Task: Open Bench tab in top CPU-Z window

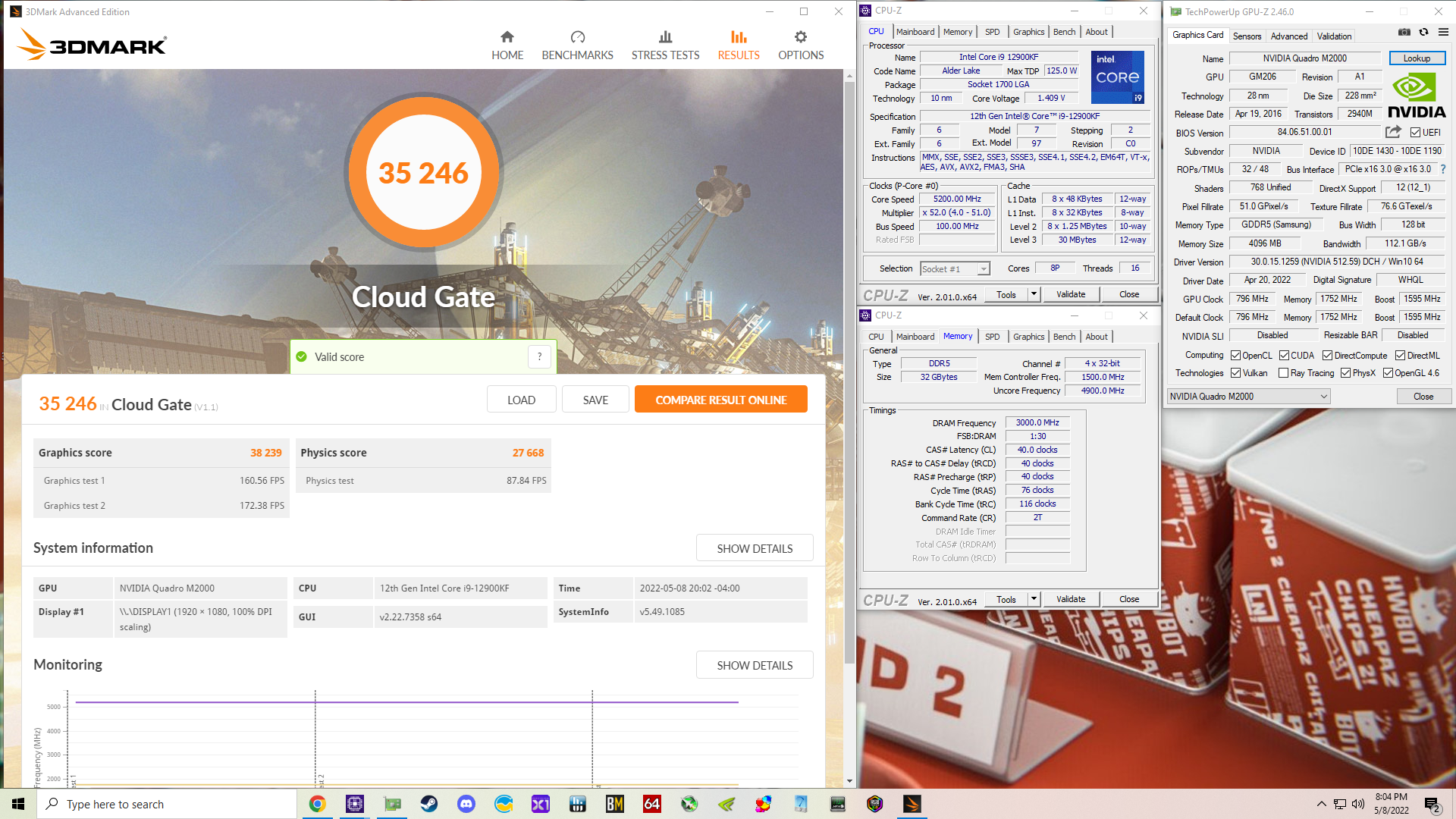Action: click(1064, 32)
